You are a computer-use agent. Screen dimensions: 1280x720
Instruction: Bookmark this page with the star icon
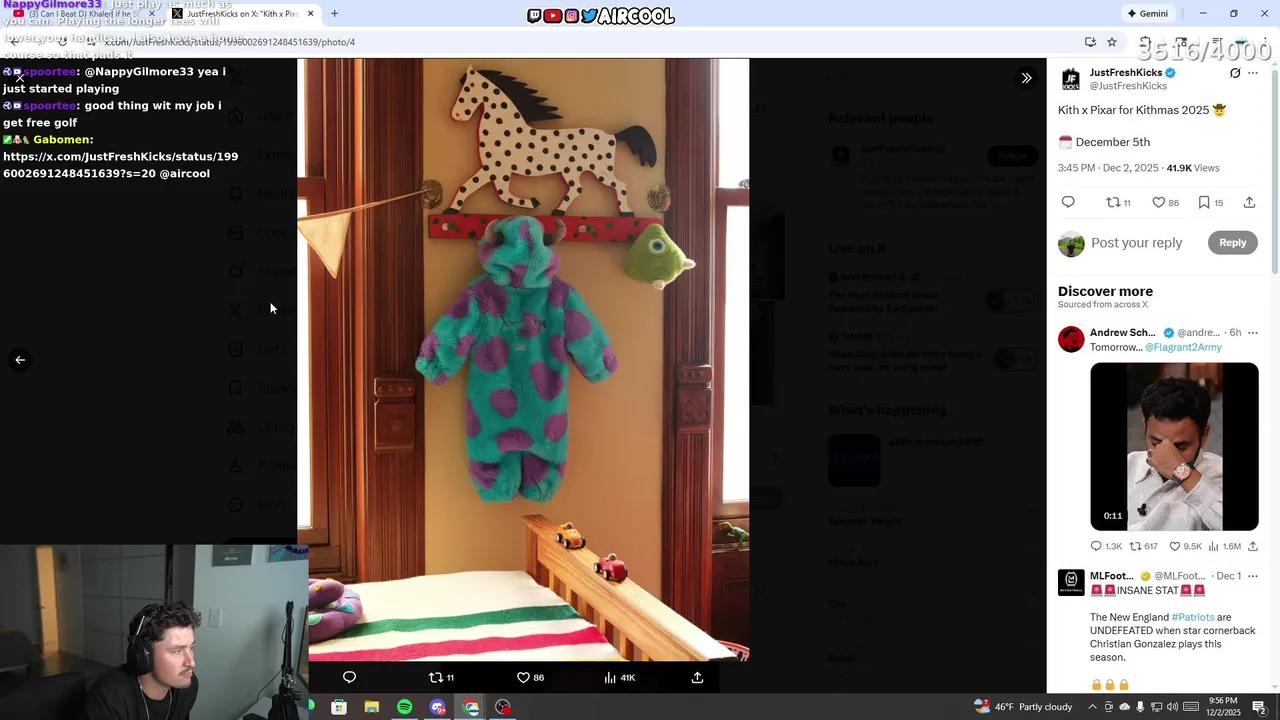1112,42
